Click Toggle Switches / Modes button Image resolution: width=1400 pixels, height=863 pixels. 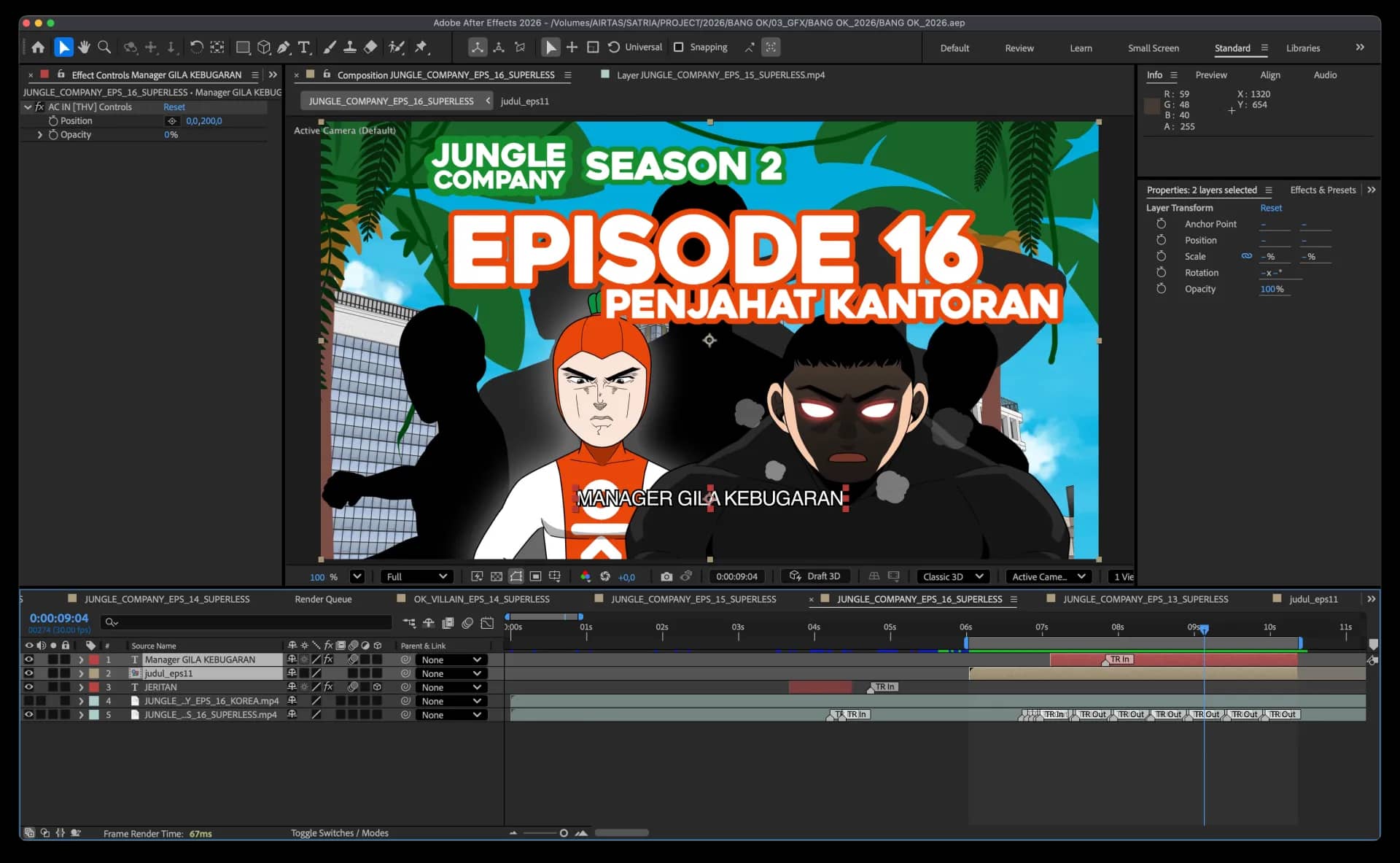pos(339,833)
